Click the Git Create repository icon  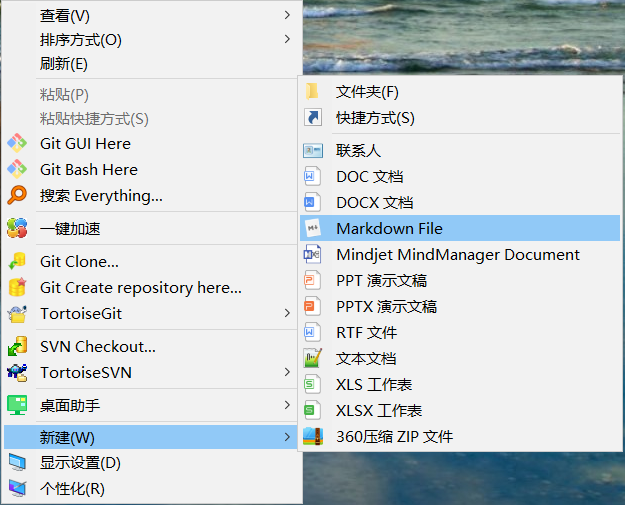coord(17,287)
